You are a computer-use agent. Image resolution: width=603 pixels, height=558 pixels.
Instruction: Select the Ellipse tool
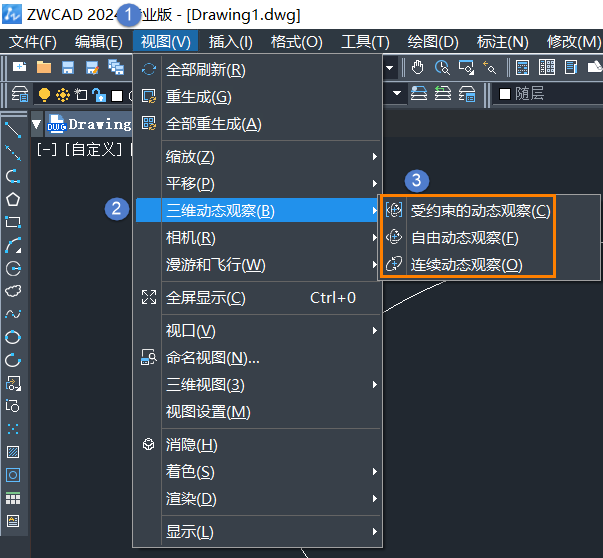pos(13,337)
